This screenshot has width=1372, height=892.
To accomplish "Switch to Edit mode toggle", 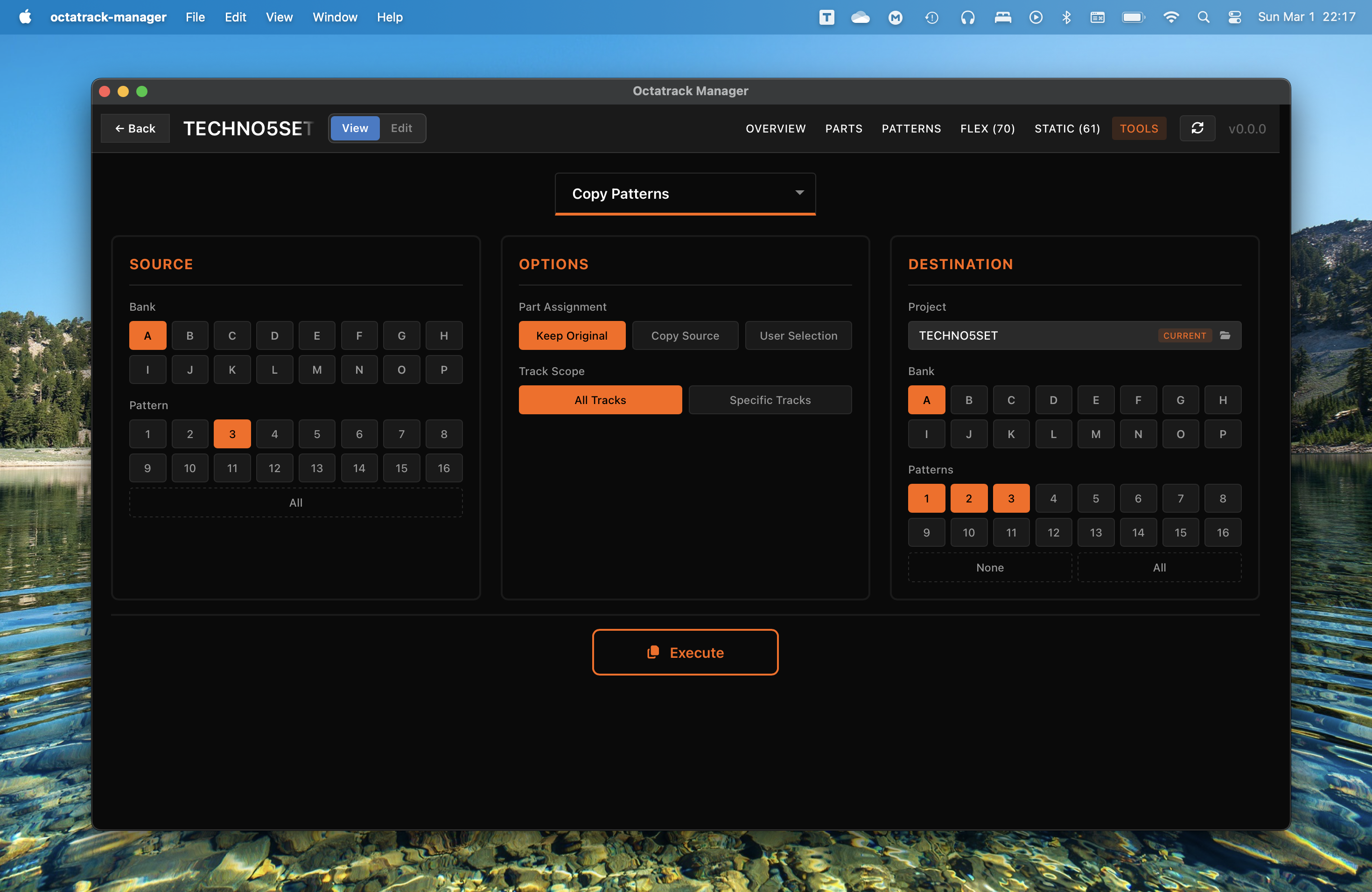I will (x=401, y=128).
